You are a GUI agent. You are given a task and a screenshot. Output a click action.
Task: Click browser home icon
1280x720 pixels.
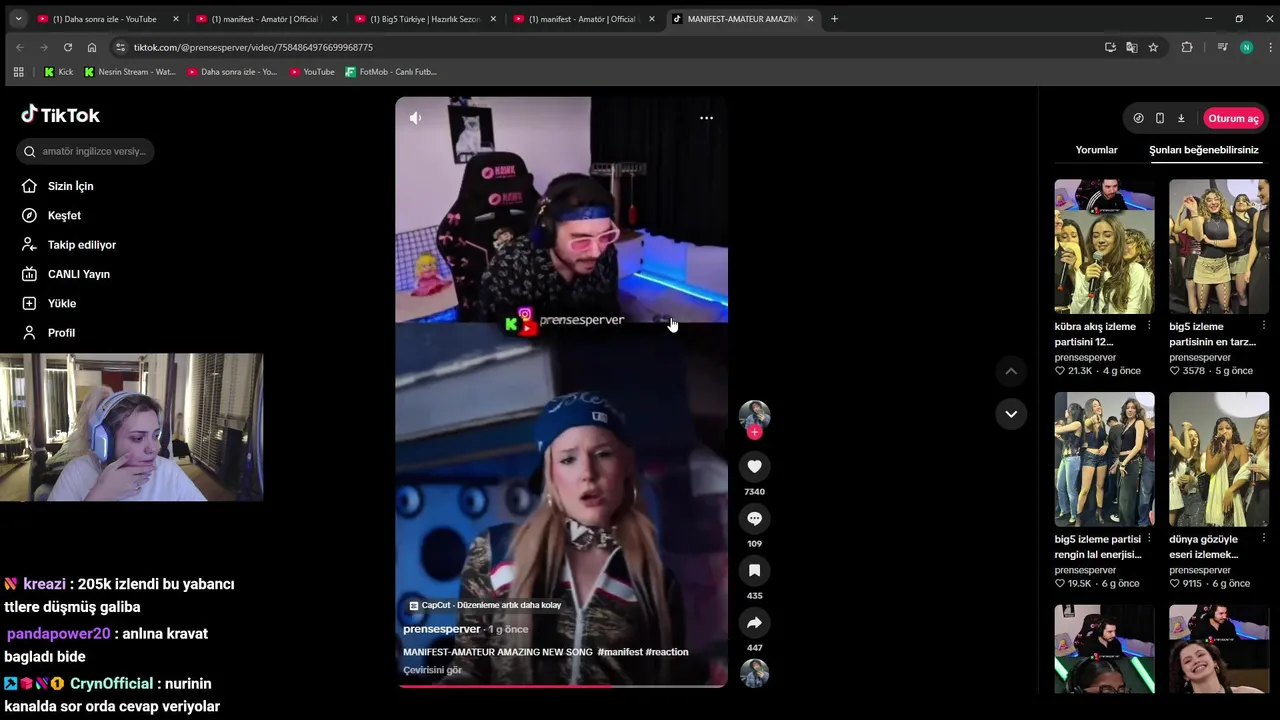click(x=92, y=47)
